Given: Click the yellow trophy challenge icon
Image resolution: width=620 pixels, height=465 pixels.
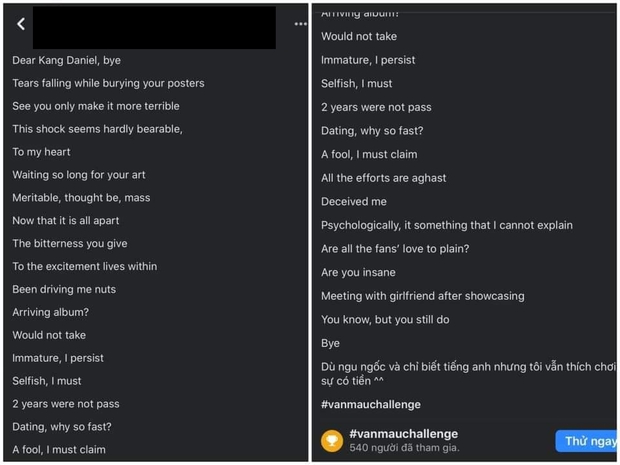Looking at the screenshot, I should [x=332, y=440].
